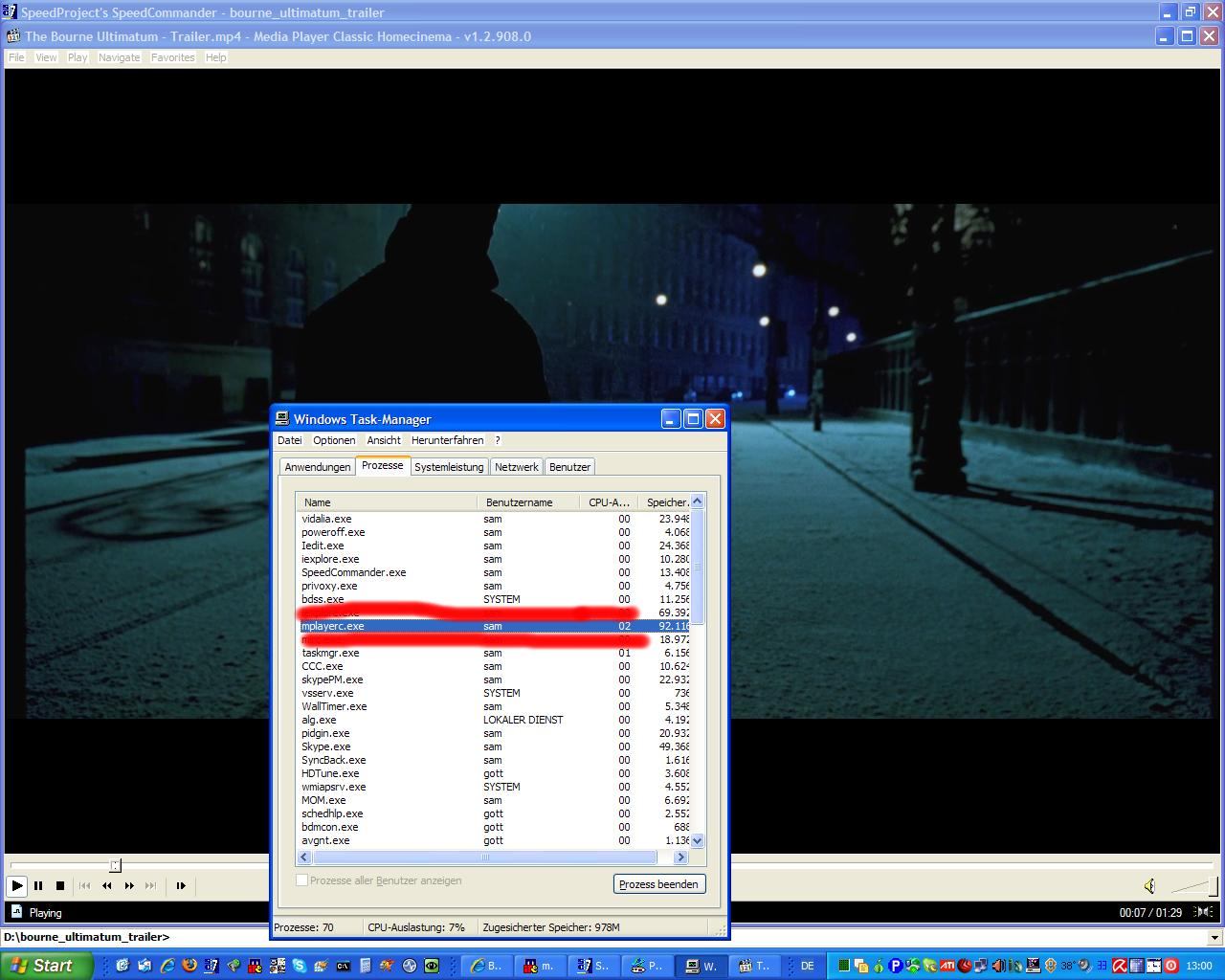Launch calculator from Quick Launch
This screenshot has height=980, width=1225.
click(365, 966)
